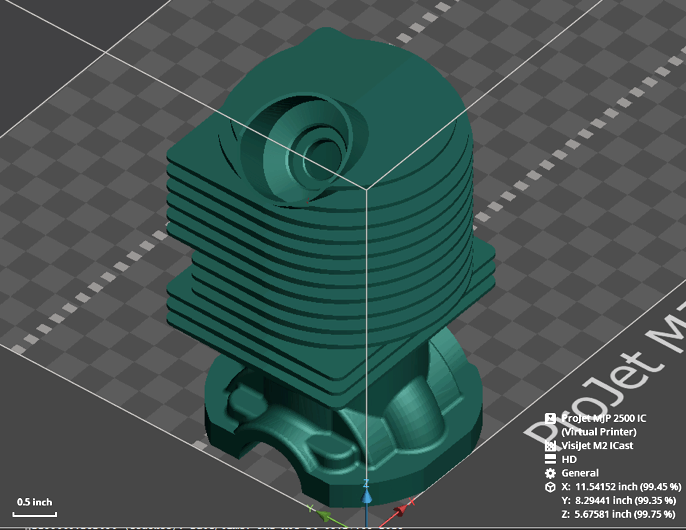This screenshot has height=530, width=686.
Task: Click the HD print mode label
Action: tap(569, 459)
